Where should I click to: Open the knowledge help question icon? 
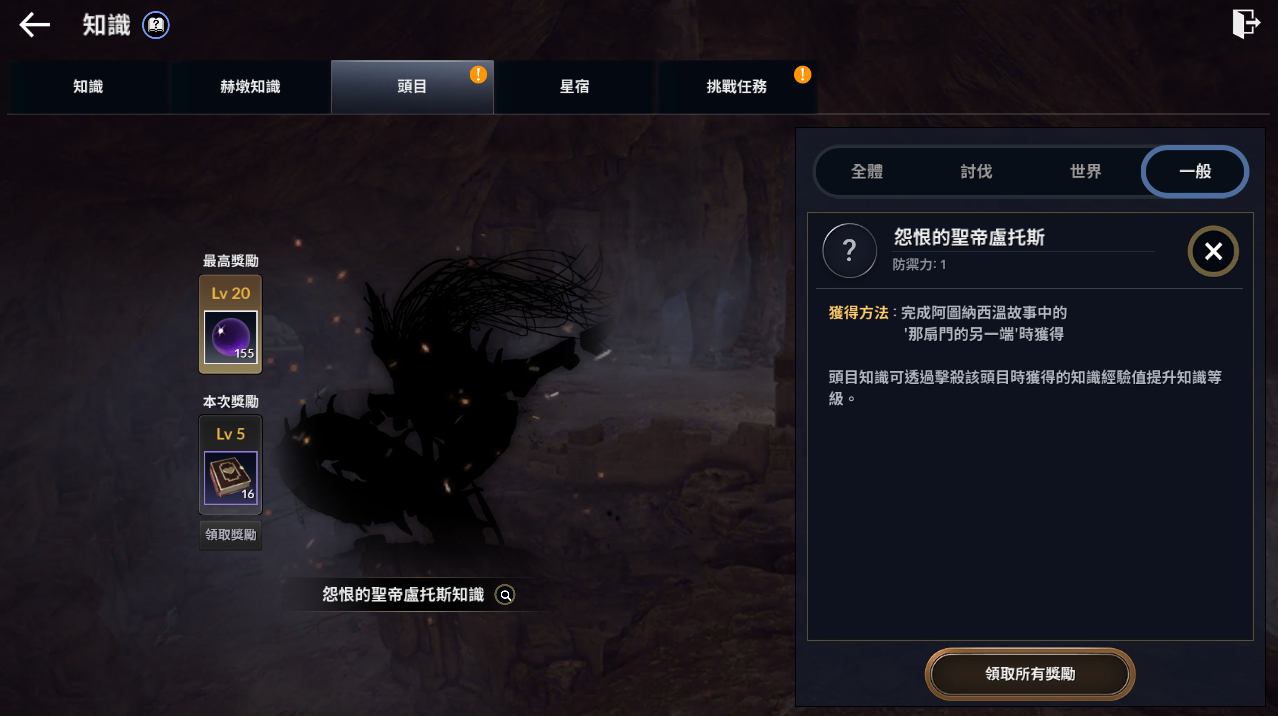[x=156, y=25]
